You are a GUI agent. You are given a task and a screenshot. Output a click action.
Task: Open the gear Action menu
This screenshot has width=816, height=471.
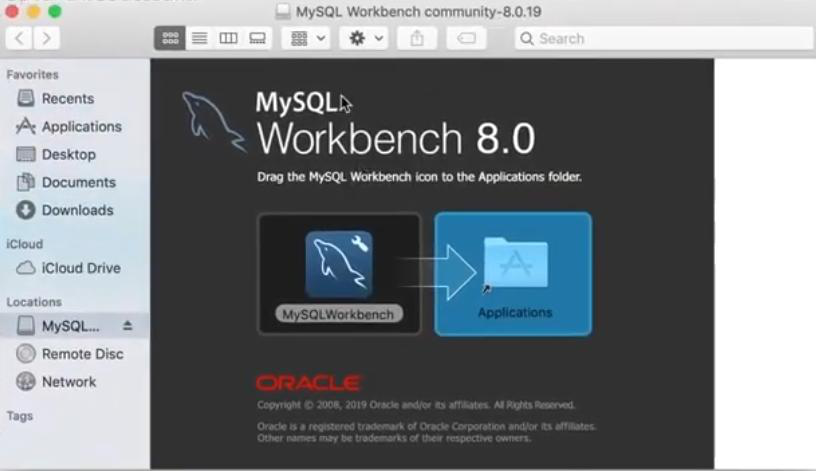[x=365, y=39]
